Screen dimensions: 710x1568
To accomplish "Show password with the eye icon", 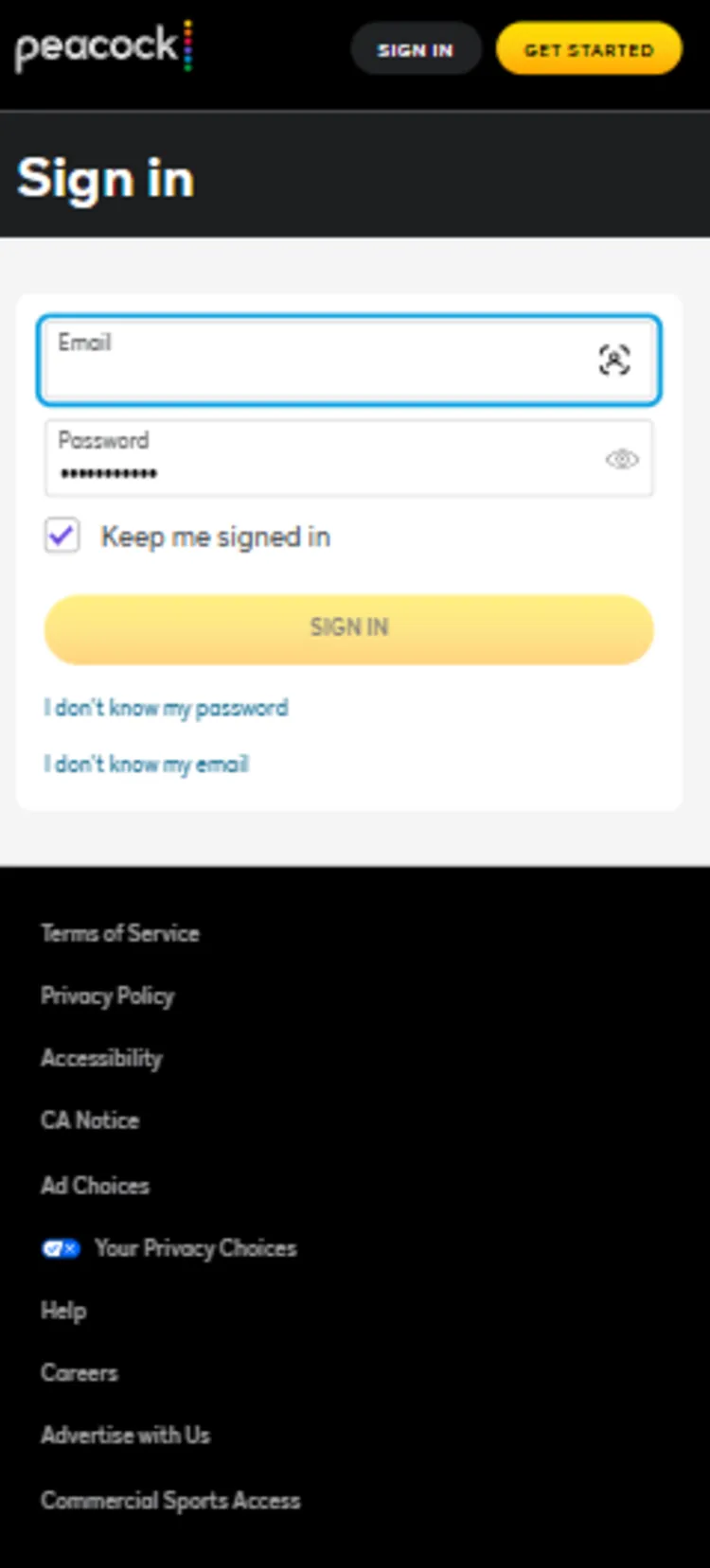I will click(621, 460).
